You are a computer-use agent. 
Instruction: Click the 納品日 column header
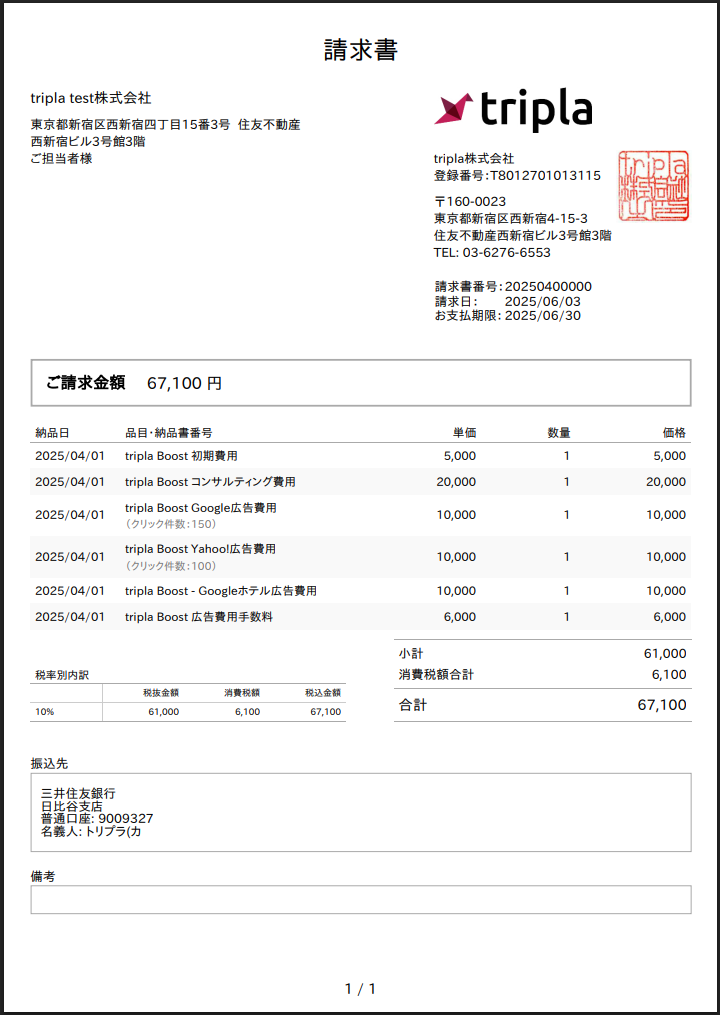point(52,432)
